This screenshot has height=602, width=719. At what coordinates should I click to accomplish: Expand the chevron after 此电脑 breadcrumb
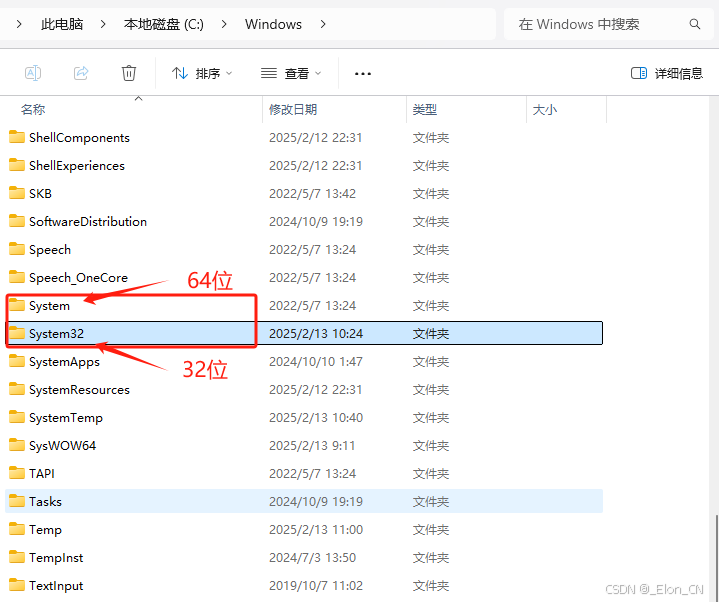pos(103,24)
